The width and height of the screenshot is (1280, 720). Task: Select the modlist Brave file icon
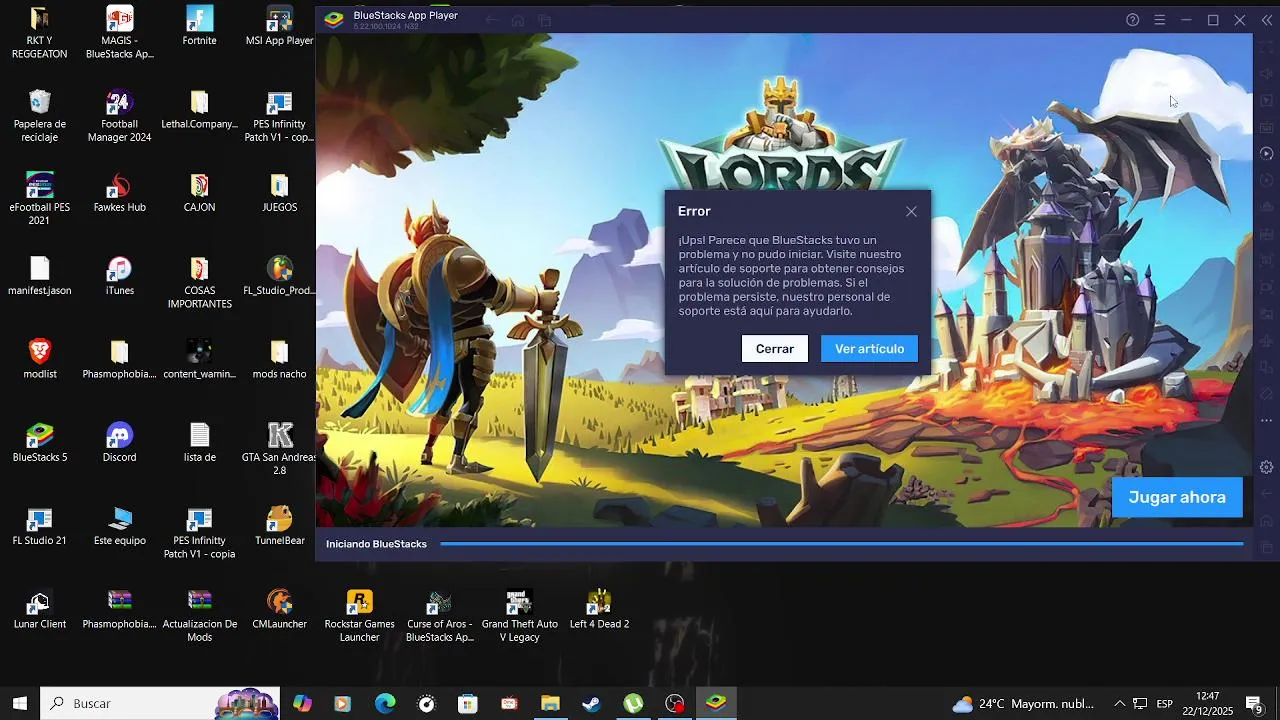point(40,359)
